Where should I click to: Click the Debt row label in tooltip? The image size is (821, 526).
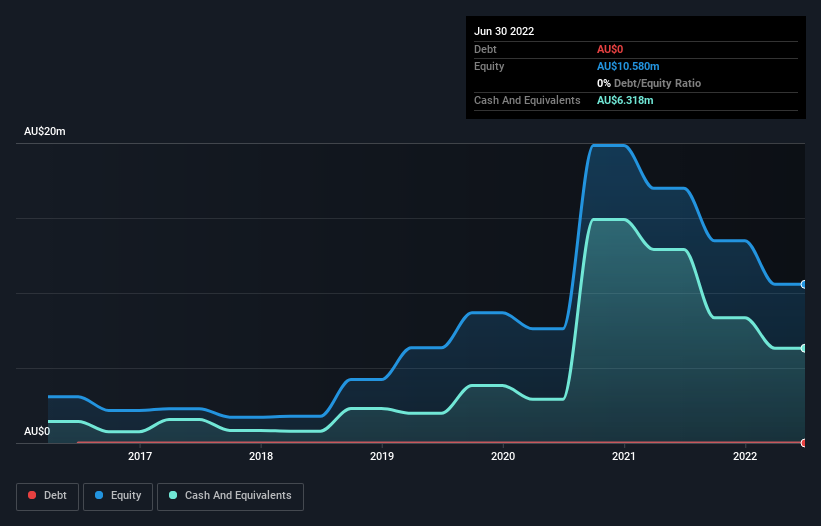[485, 49]
